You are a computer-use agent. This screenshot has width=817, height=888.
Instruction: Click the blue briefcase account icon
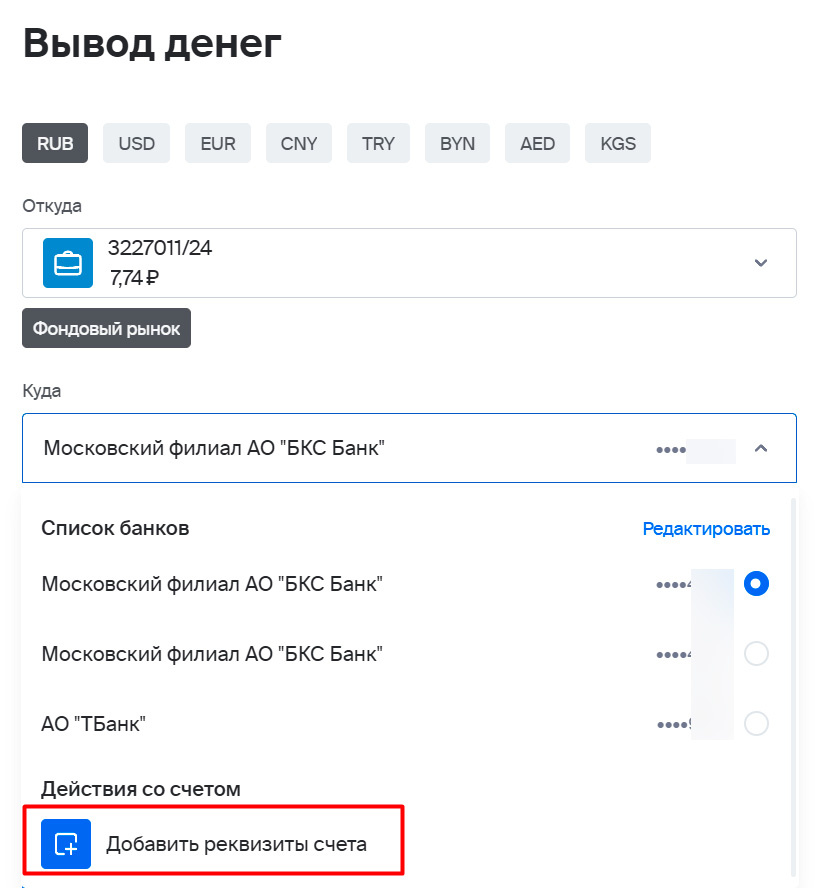(x=68, y=263)
